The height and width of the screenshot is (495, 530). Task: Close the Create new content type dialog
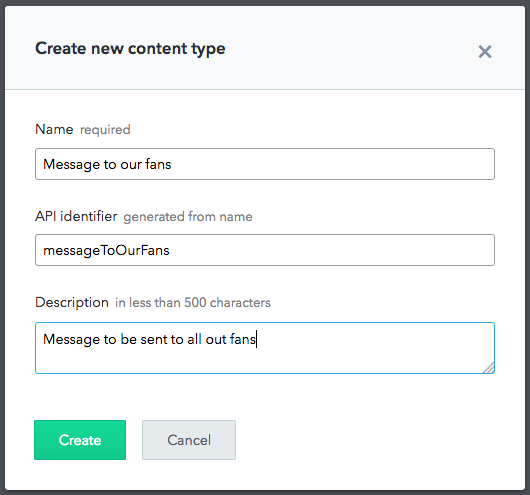[x=485, y=52]
